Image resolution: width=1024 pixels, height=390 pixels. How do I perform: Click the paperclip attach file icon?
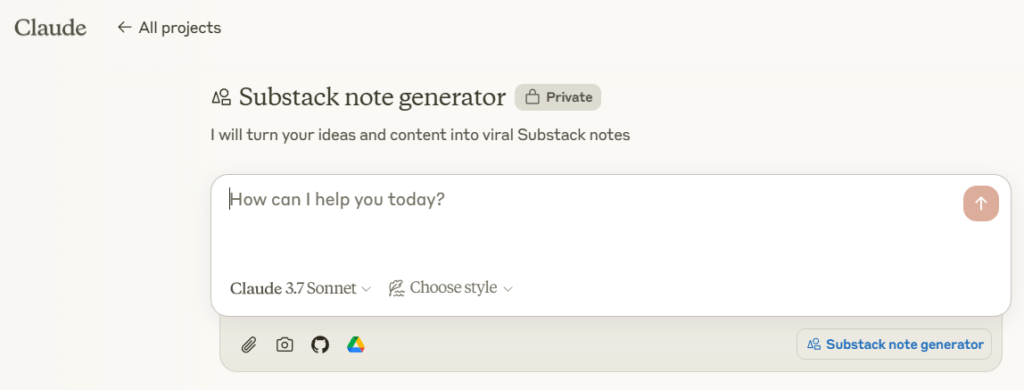249,344
